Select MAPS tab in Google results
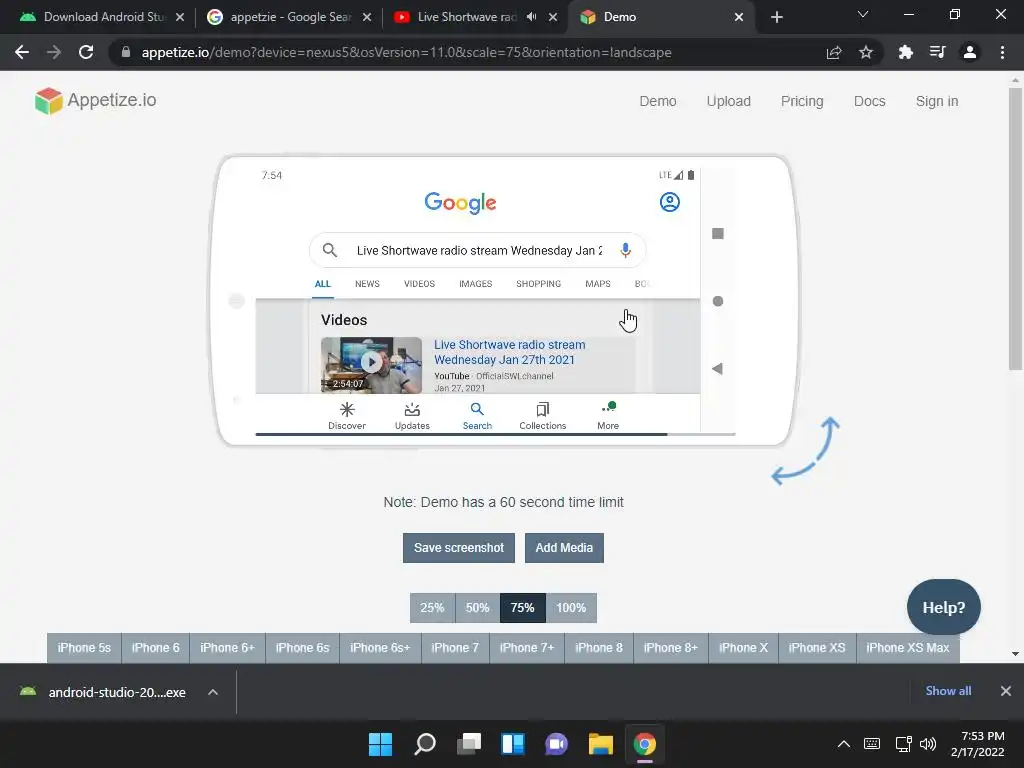This screenshot has width=1024, height=768. [598, 284]
